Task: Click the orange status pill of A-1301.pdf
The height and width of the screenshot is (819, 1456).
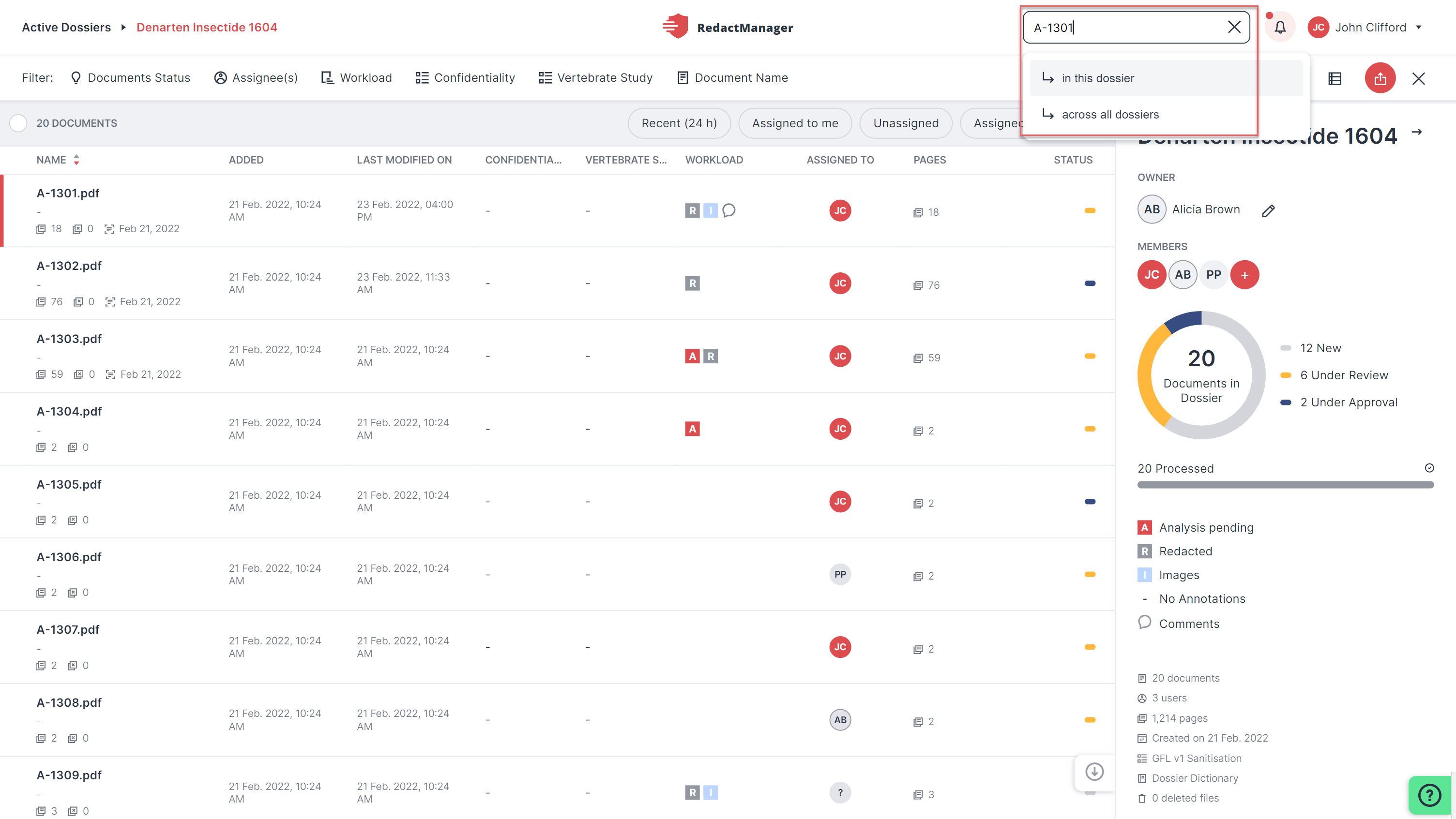Action: (1090, 211)
